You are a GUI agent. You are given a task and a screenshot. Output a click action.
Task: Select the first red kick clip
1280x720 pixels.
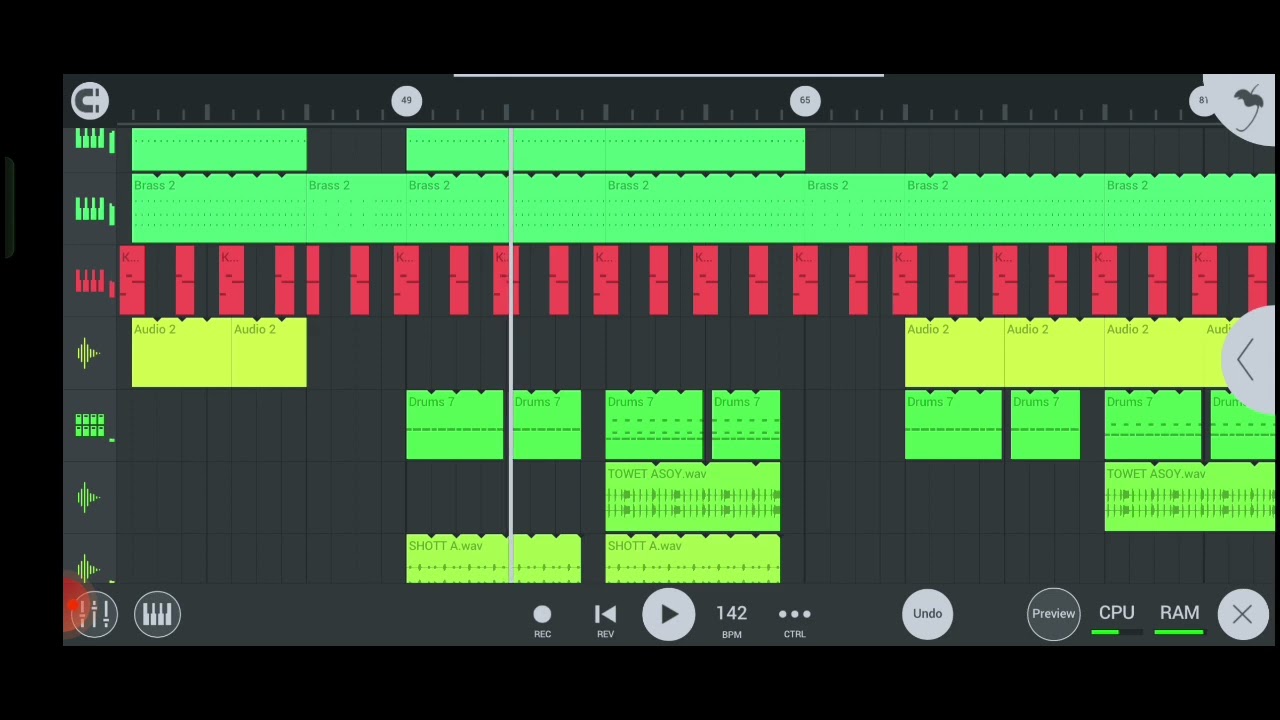tap(132, 281)
